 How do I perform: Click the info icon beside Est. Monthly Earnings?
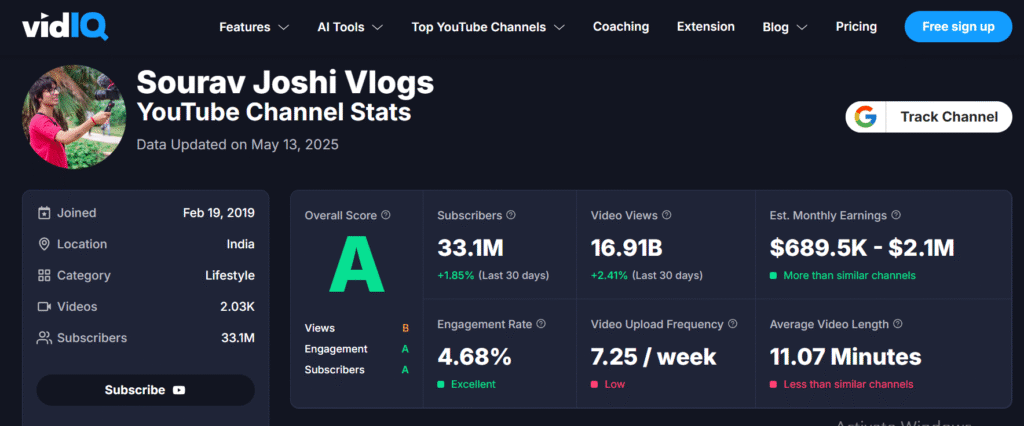(x=896, y=215)
